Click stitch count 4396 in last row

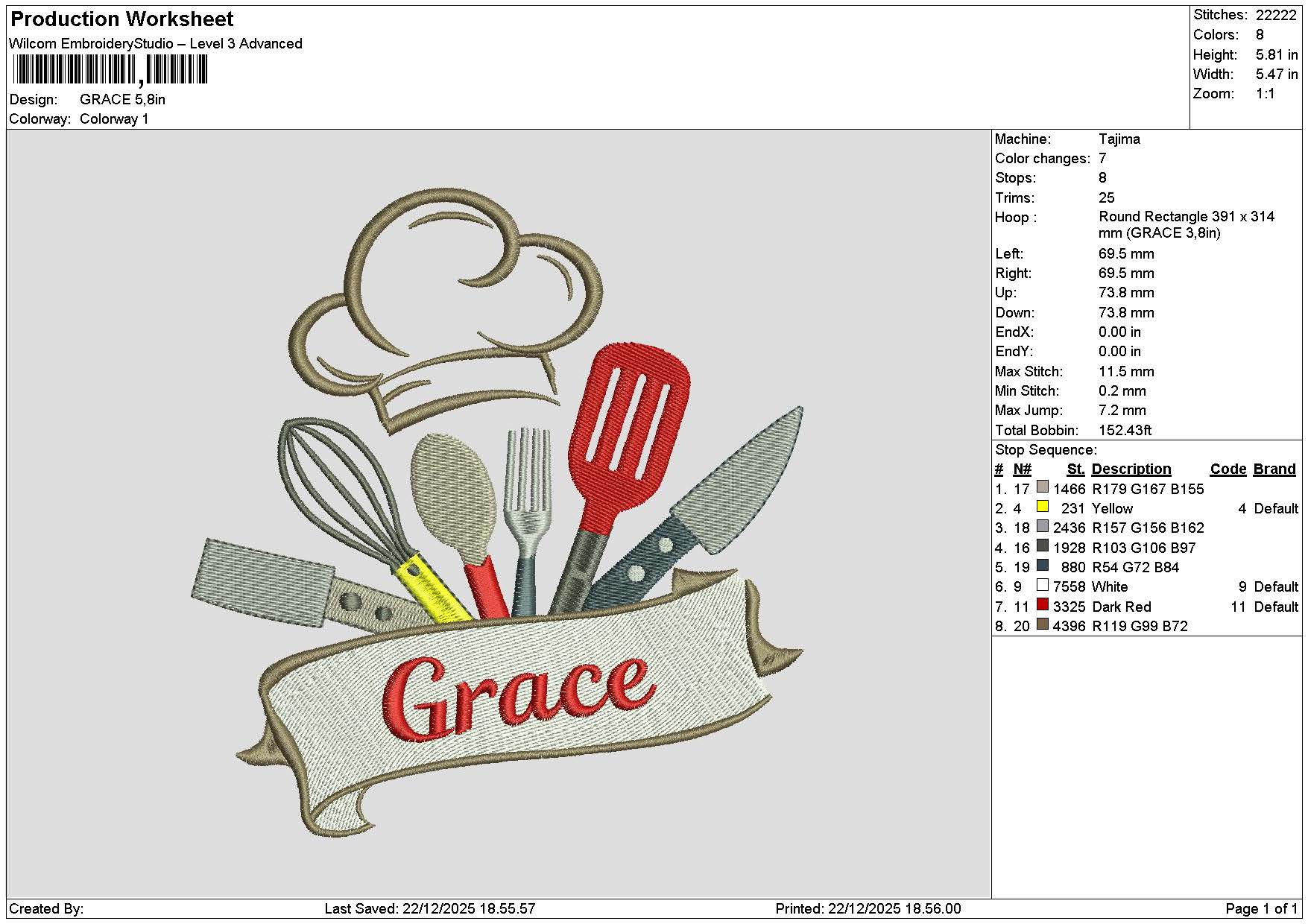[x=1069, y=627]
